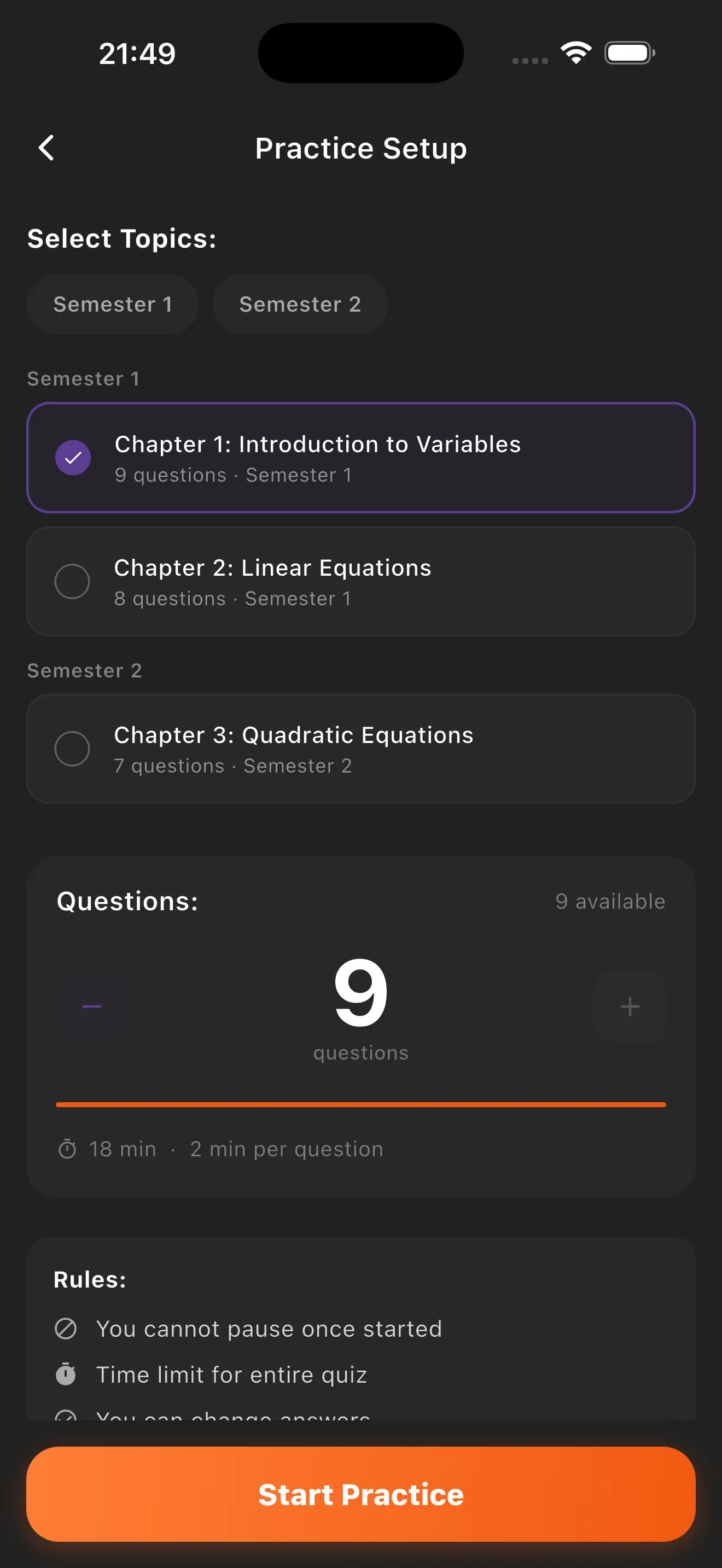The image size is (722, 1568).
Task: Start Practice session
Action: coord(361,1494)
